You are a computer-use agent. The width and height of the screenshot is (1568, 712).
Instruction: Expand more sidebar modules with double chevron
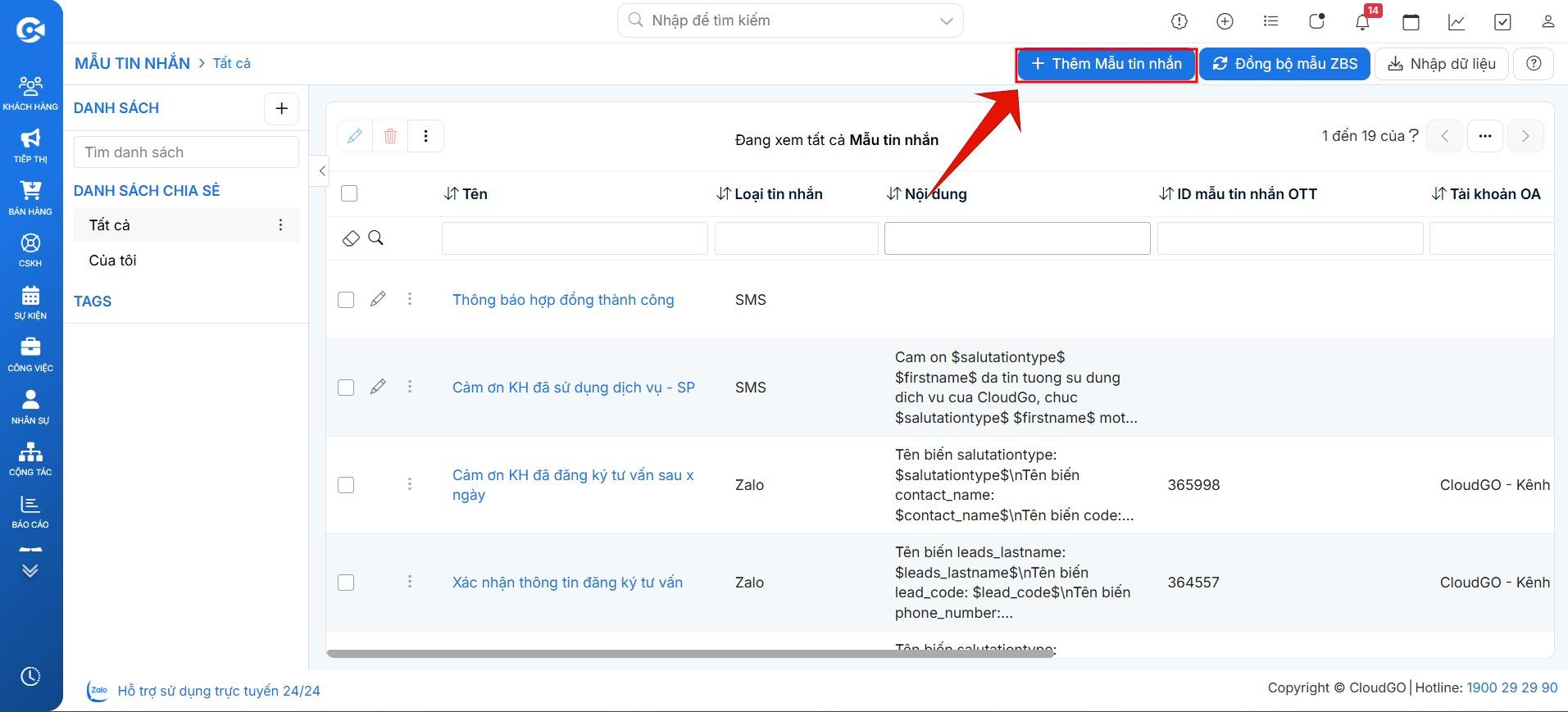[x=30, y=570]
